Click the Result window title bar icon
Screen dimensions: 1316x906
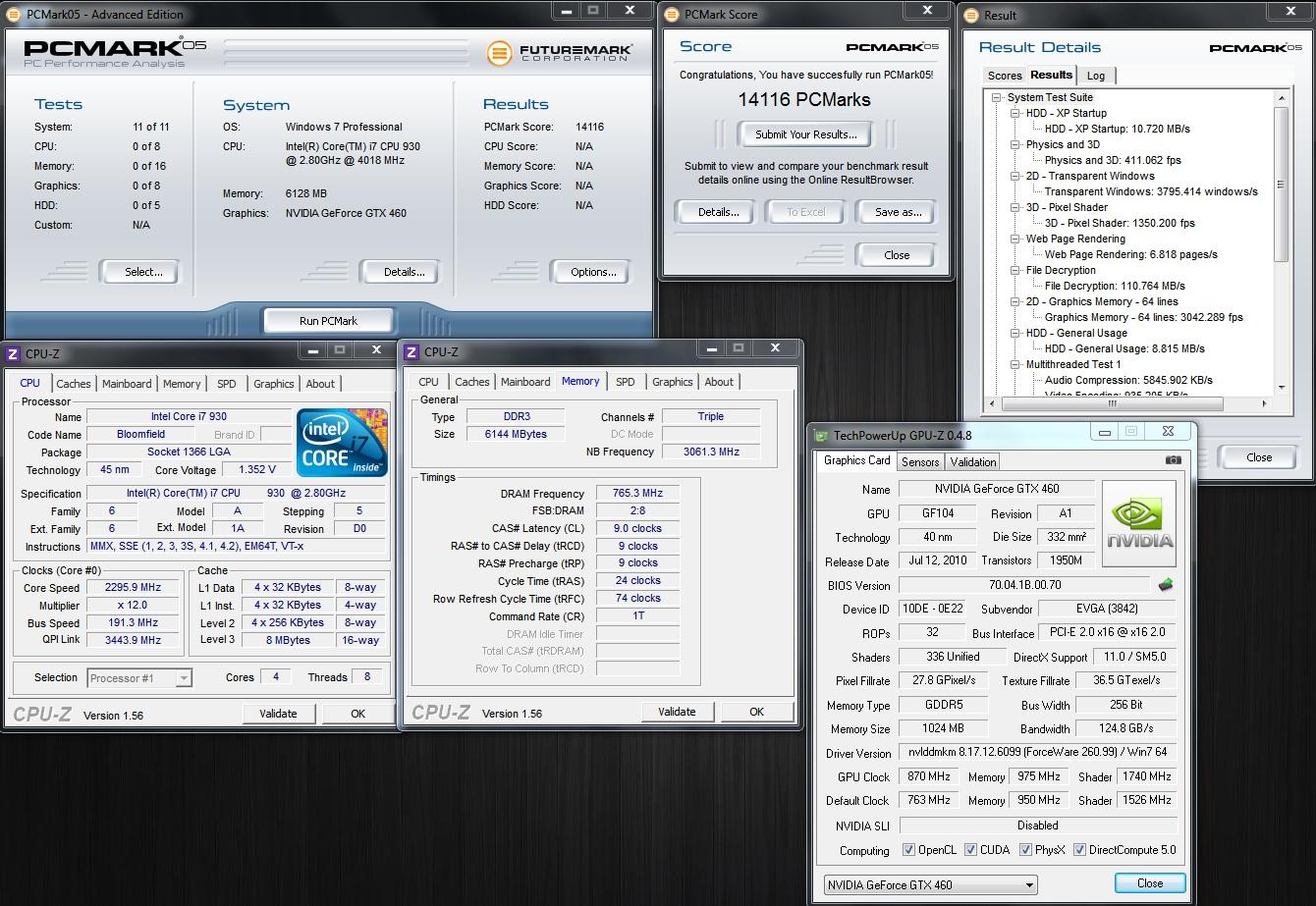click(972, 16)
